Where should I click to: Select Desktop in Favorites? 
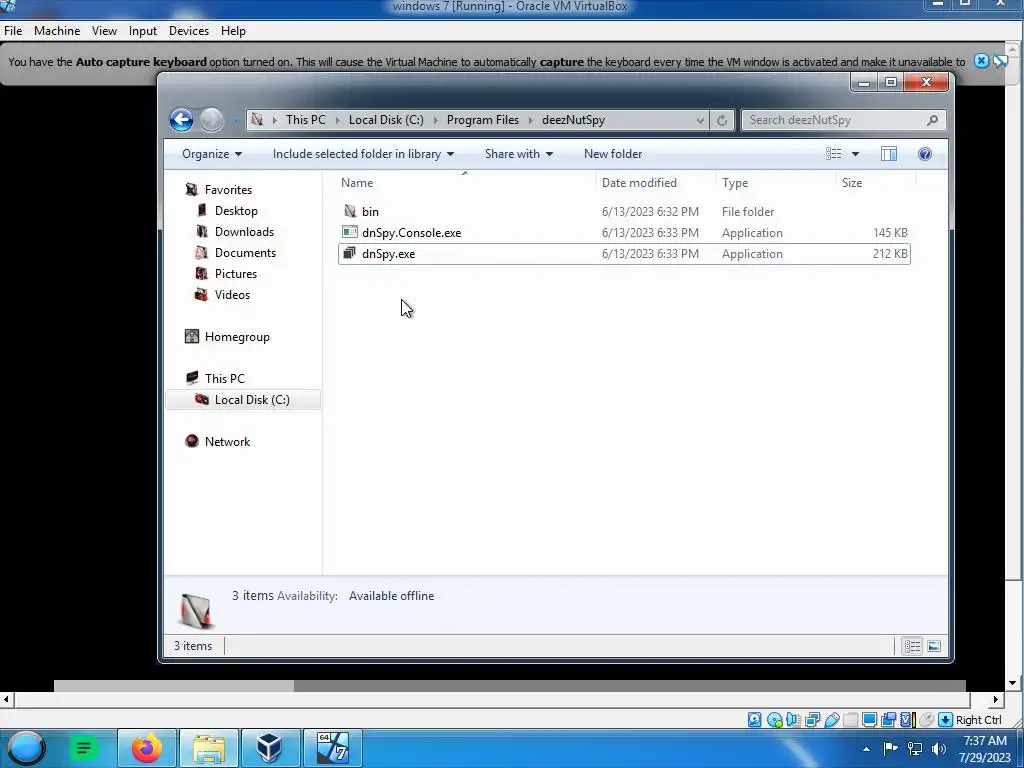pos(236,210)
